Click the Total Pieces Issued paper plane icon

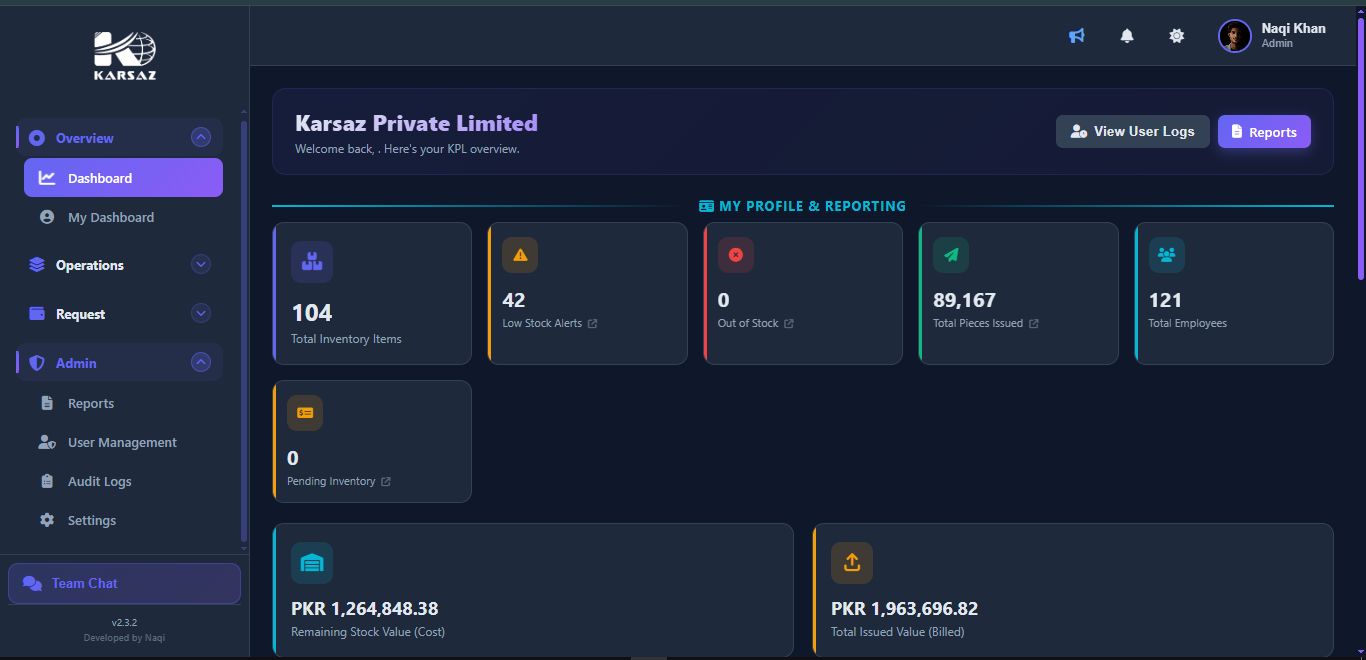[x=951, y=255]
